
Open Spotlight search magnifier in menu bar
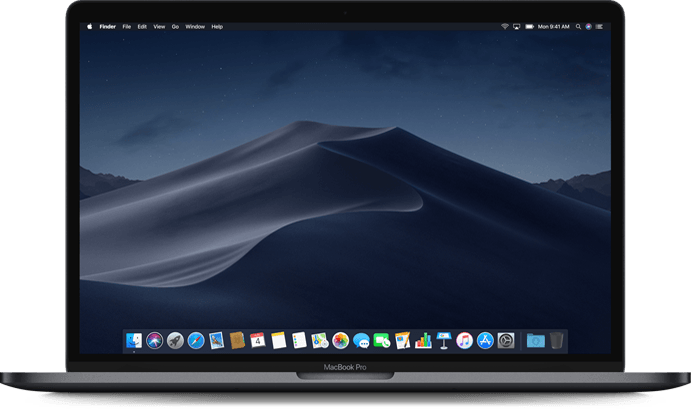pyautogui.click(x=578, y=26)
